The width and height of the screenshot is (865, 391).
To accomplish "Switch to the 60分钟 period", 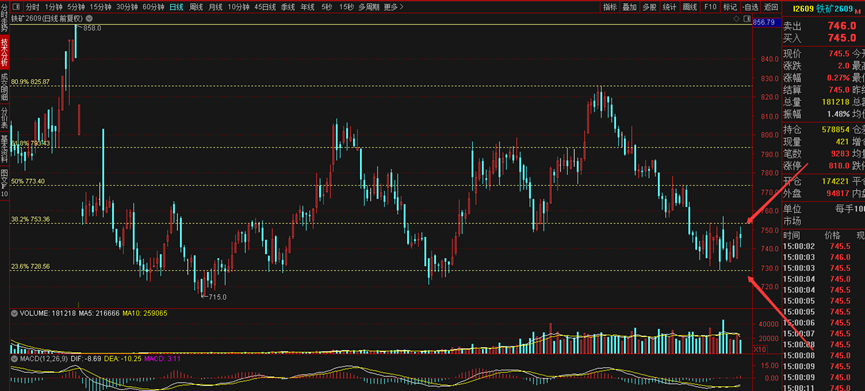I will (x=153, y=7).
